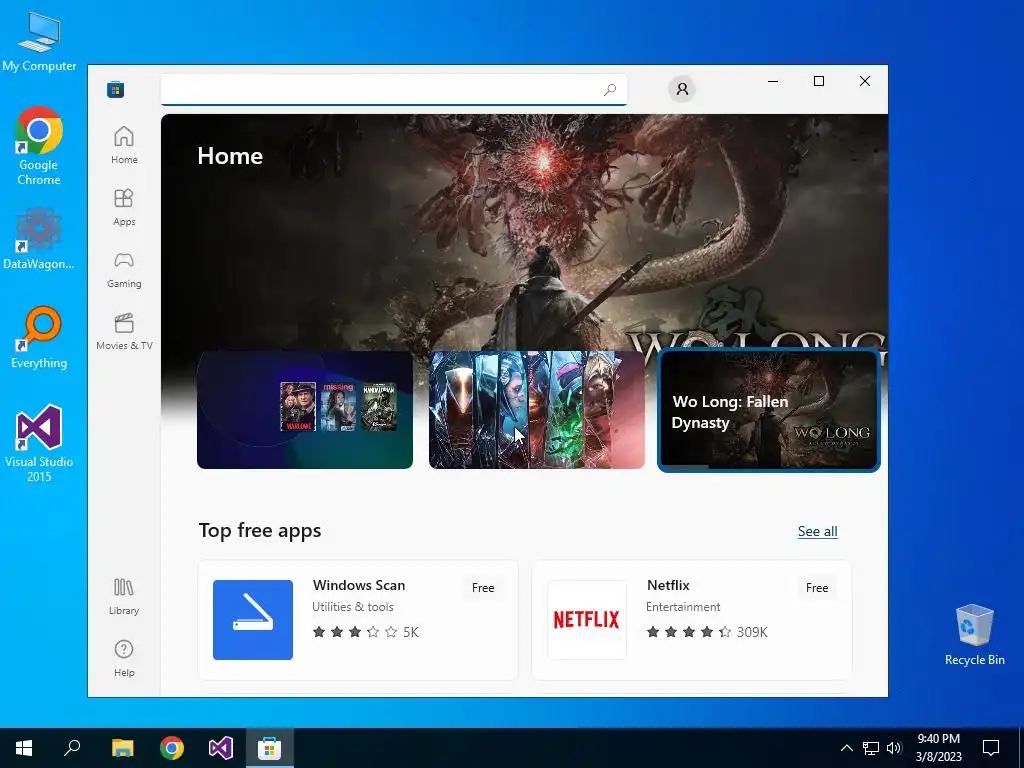Select Google Chrome desktop shortcut
Image resolution: width=1024 pixels, height=768 pixels.
click(x=39, y=146)
